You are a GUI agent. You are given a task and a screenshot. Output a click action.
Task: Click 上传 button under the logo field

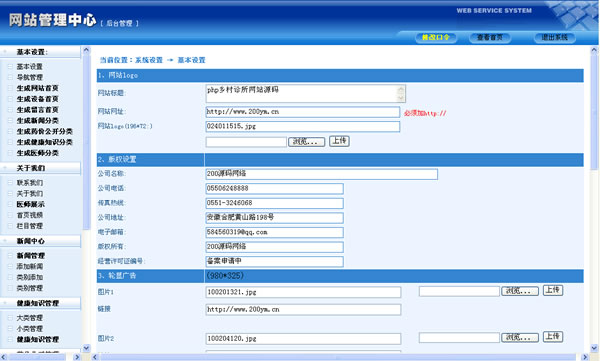(x=339, y=141)
